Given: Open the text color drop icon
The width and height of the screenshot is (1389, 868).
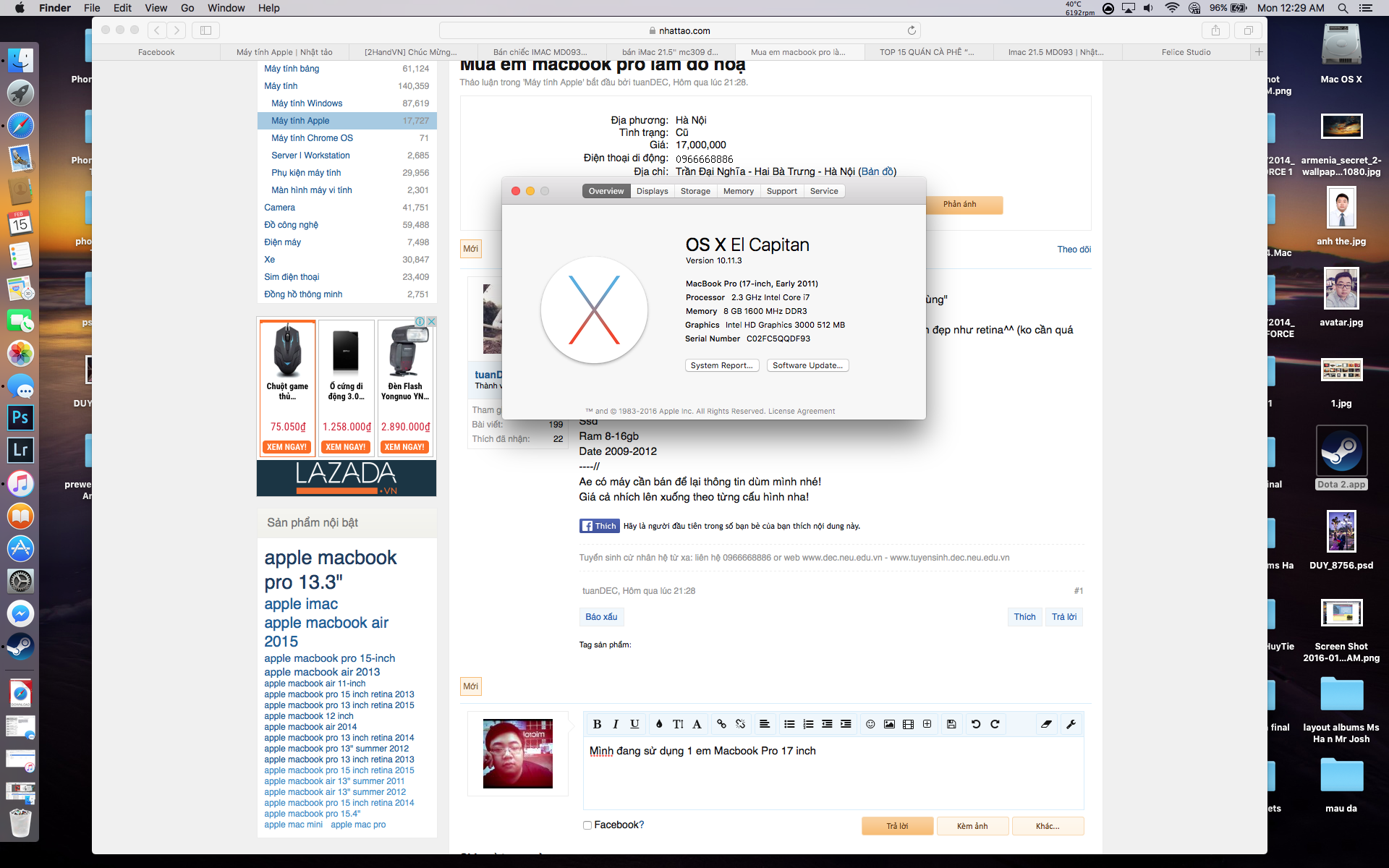Looking at the screenshot, I should point(658,724).
